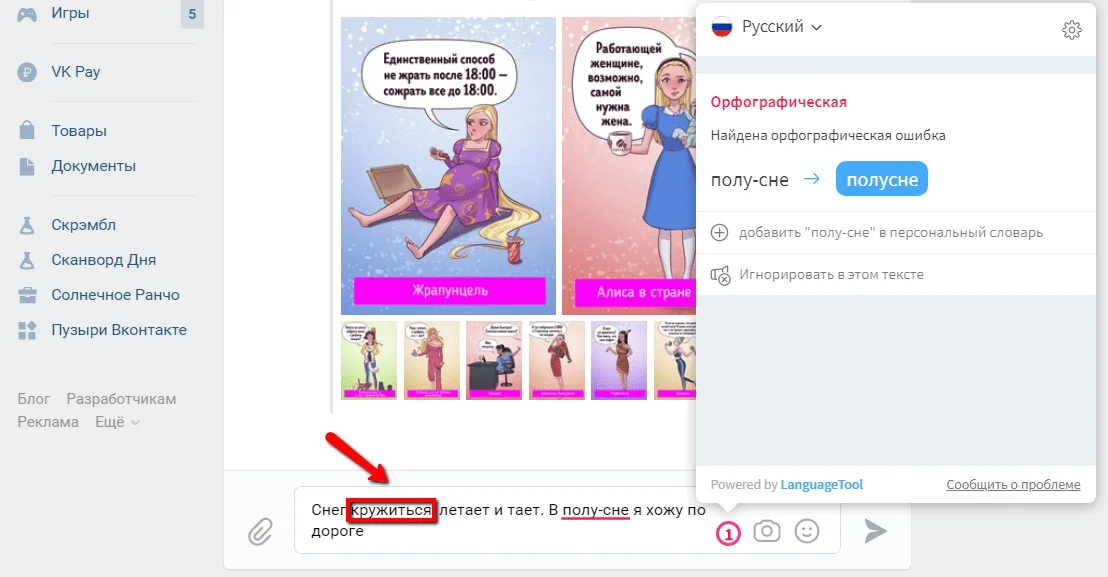The image size is (1108, 577).
Task: Add полу-сне to personal dictionary
Action: (890, 232)
